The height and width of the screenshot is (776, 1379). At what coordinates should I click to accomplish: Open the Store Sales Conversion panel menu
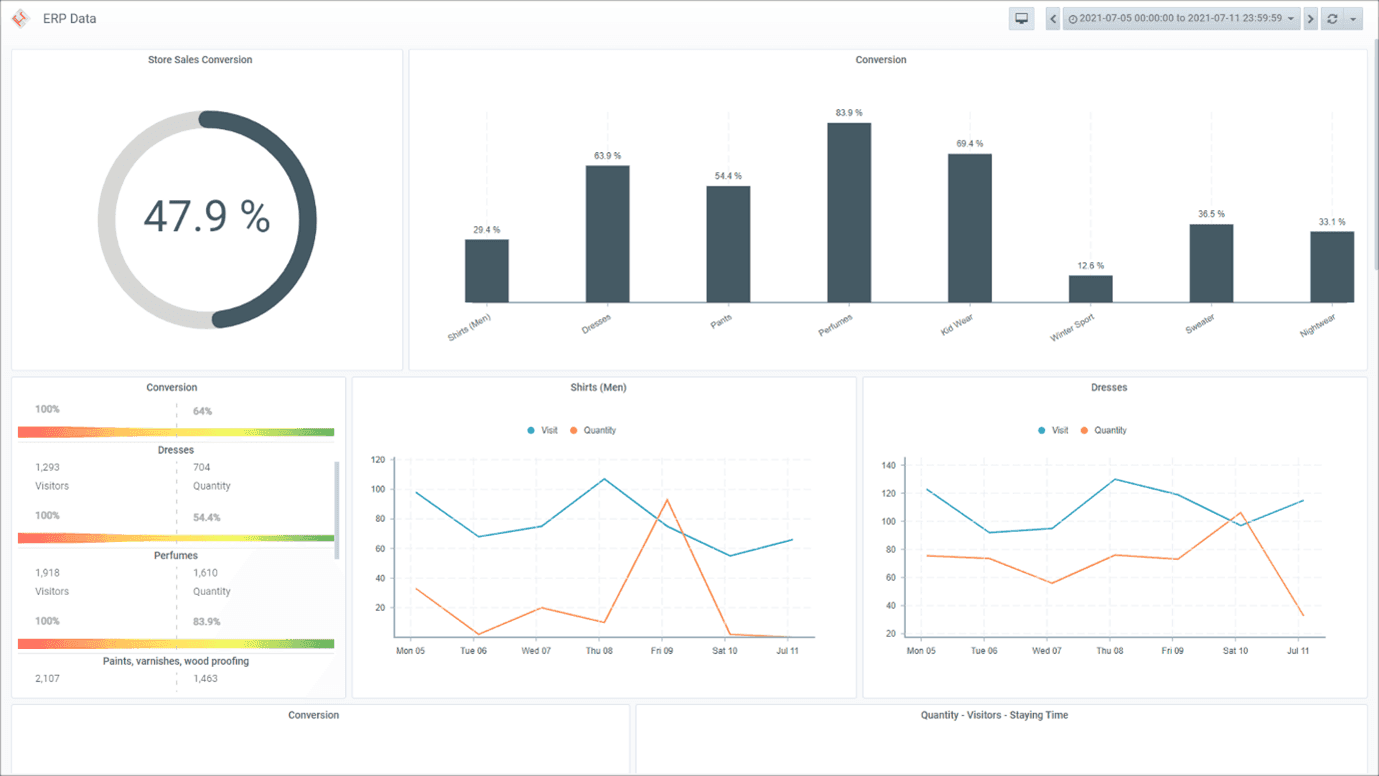tap(200, 60)
